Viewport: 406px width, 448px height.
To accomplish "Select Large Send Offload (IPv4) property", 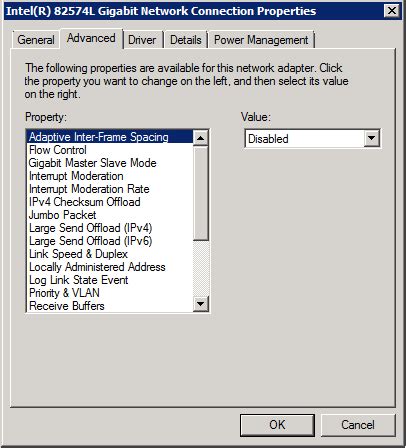I will pyautogui.click(x=109, y=228).
